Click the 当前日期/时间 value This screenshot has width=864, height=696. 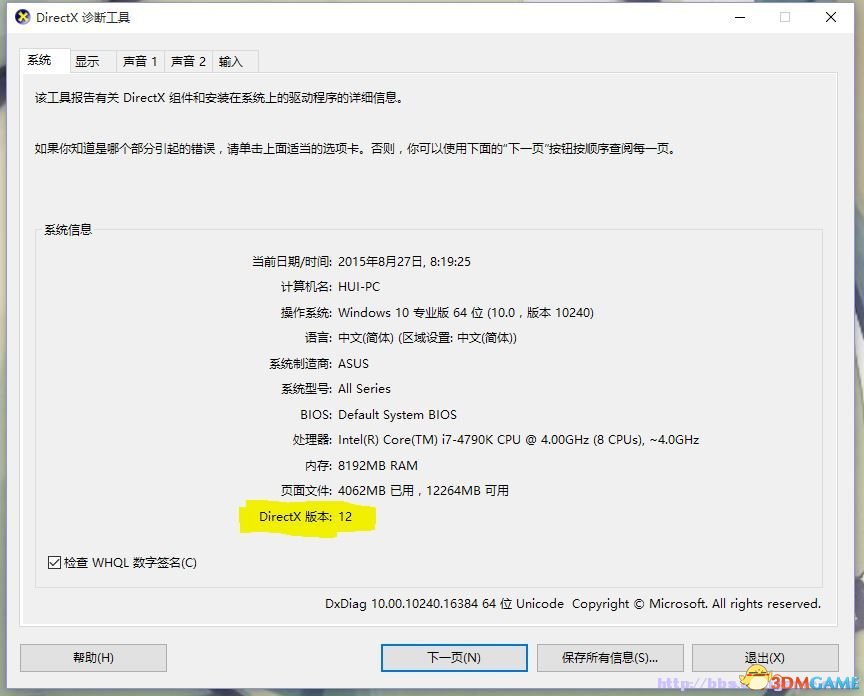click(404, 262)
